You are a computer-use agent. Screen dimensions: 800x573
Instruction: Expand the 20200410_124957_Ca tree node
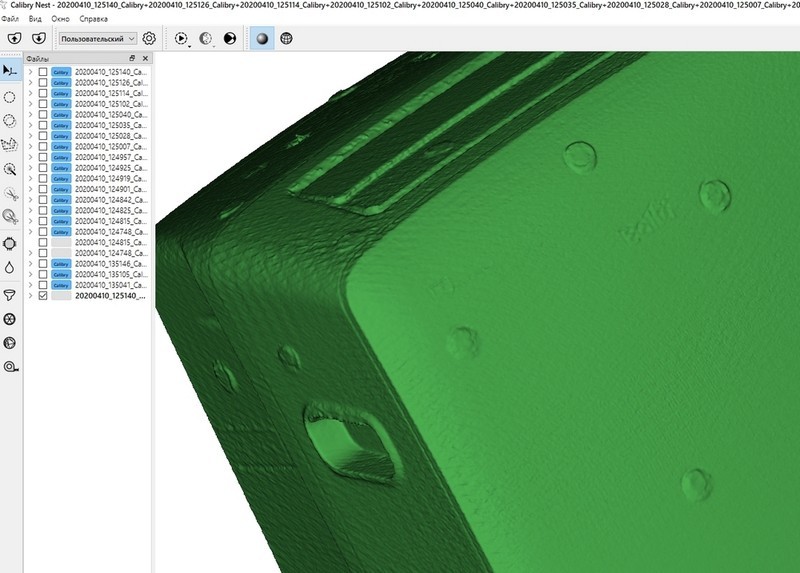pos(30,157)
